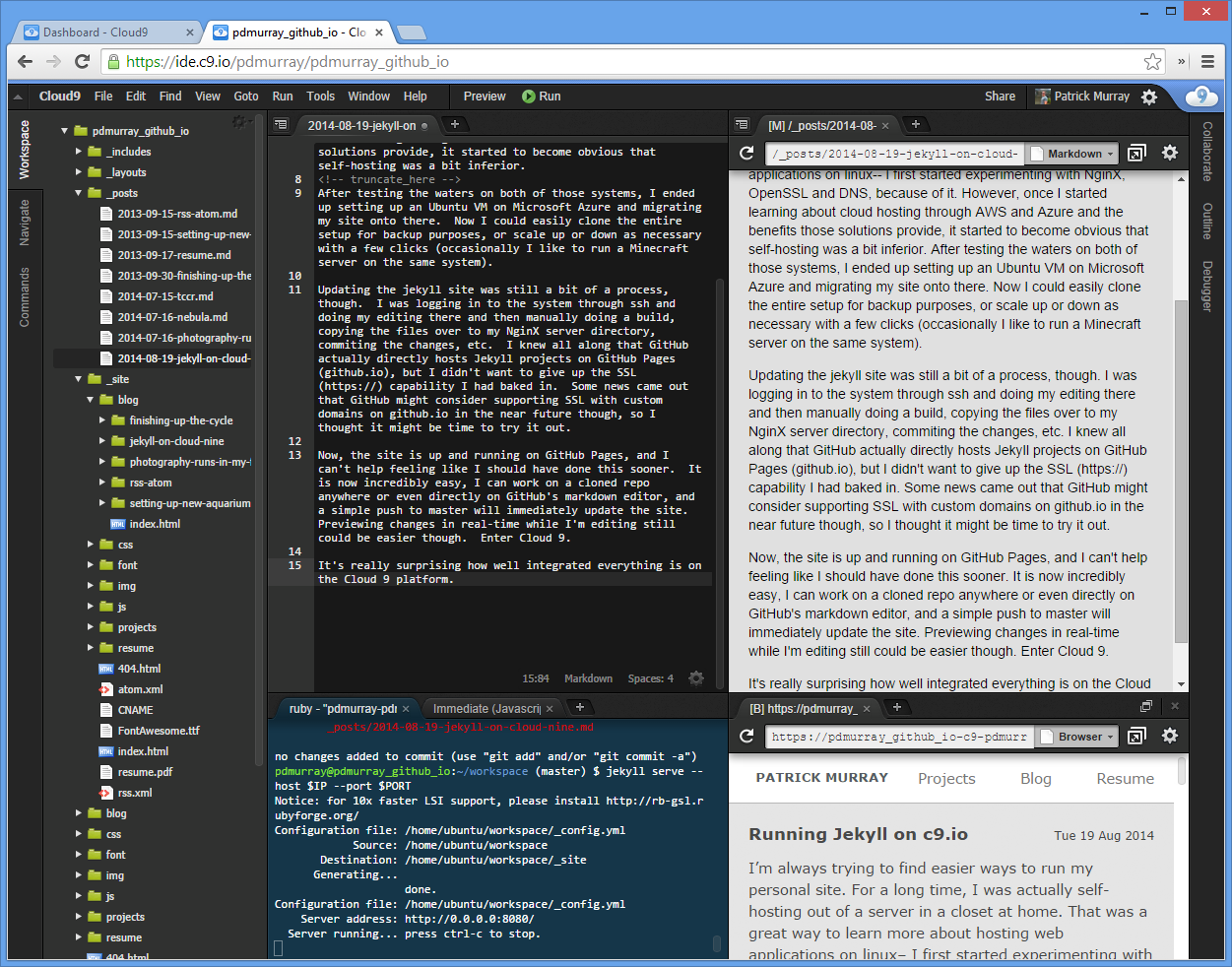The image size is (1232, 967).
Task: Expand the rss-atom folder
Action: pos(102,483)
